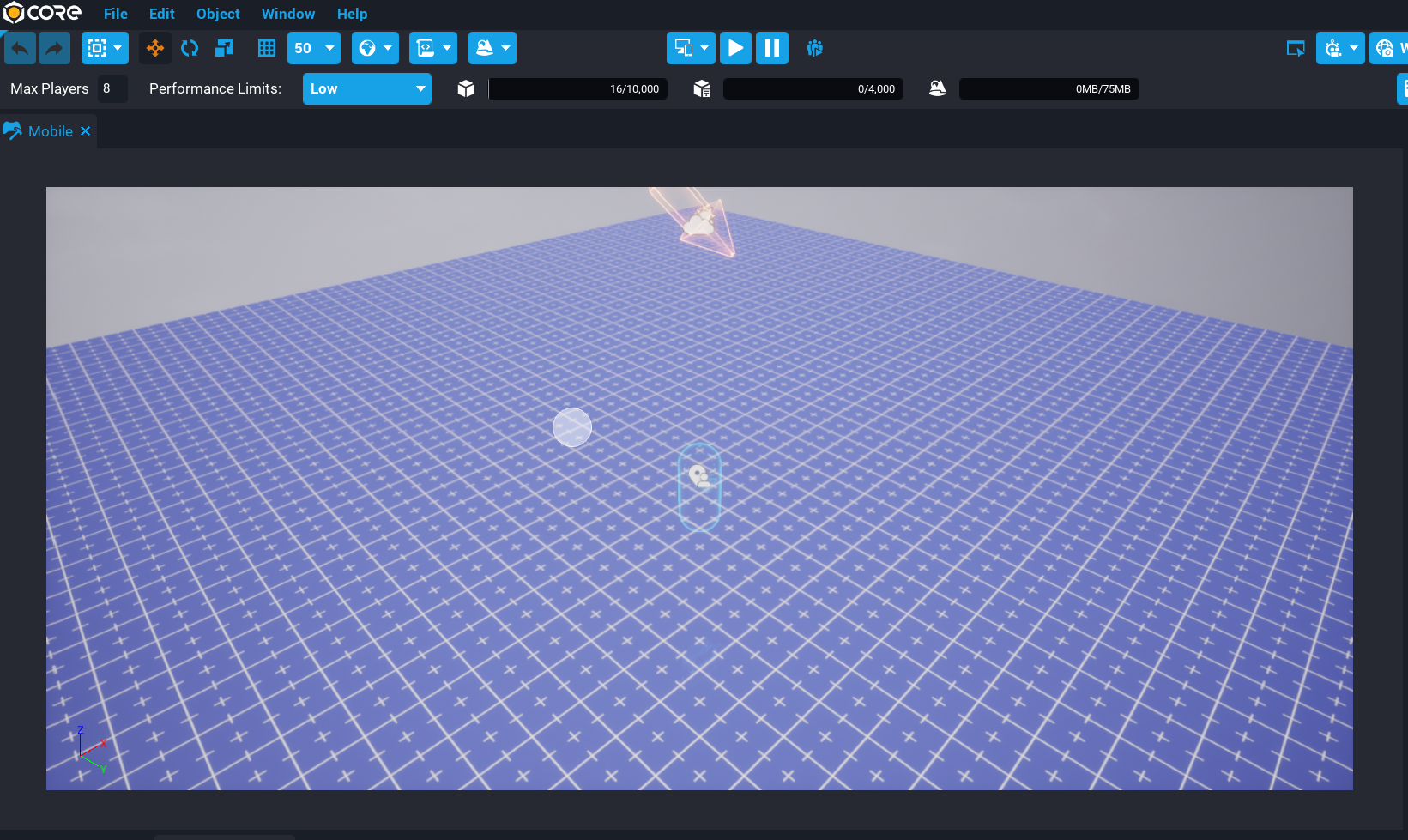The image size is (1408, 840).
Task: Close the Mobile tab
Action: (x=85, y=131)
